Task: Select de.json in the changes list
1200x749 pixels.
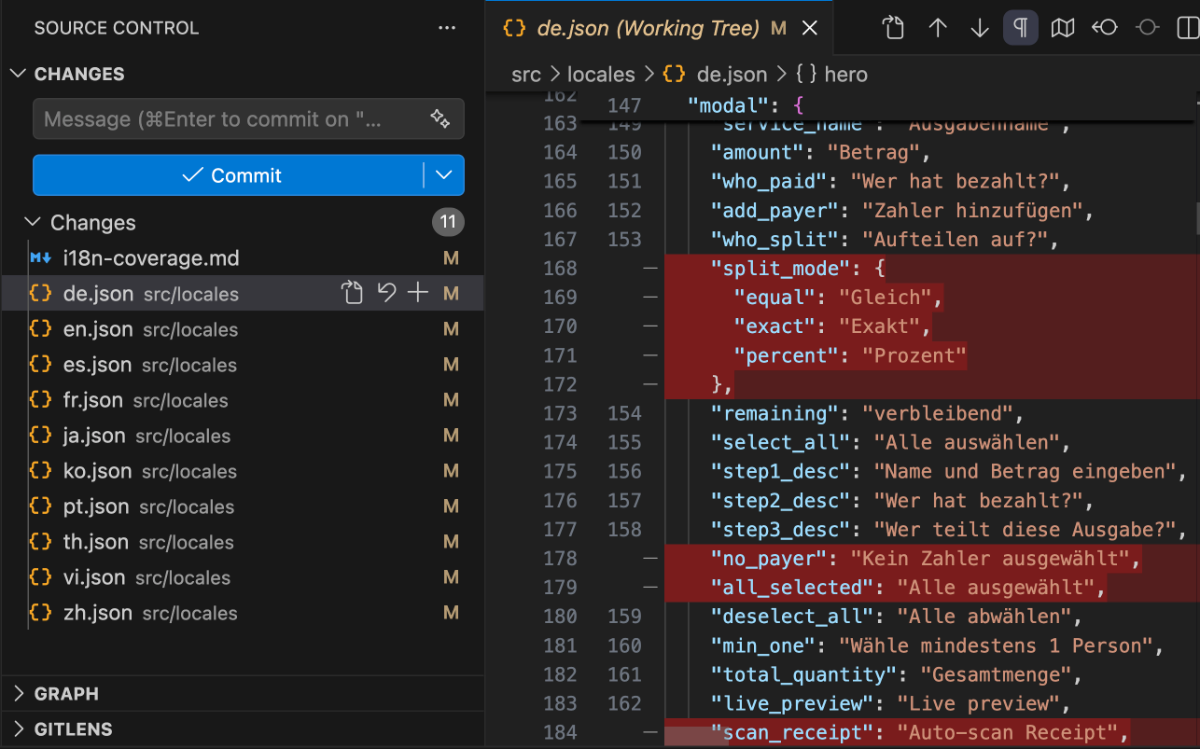Action: 242,294
